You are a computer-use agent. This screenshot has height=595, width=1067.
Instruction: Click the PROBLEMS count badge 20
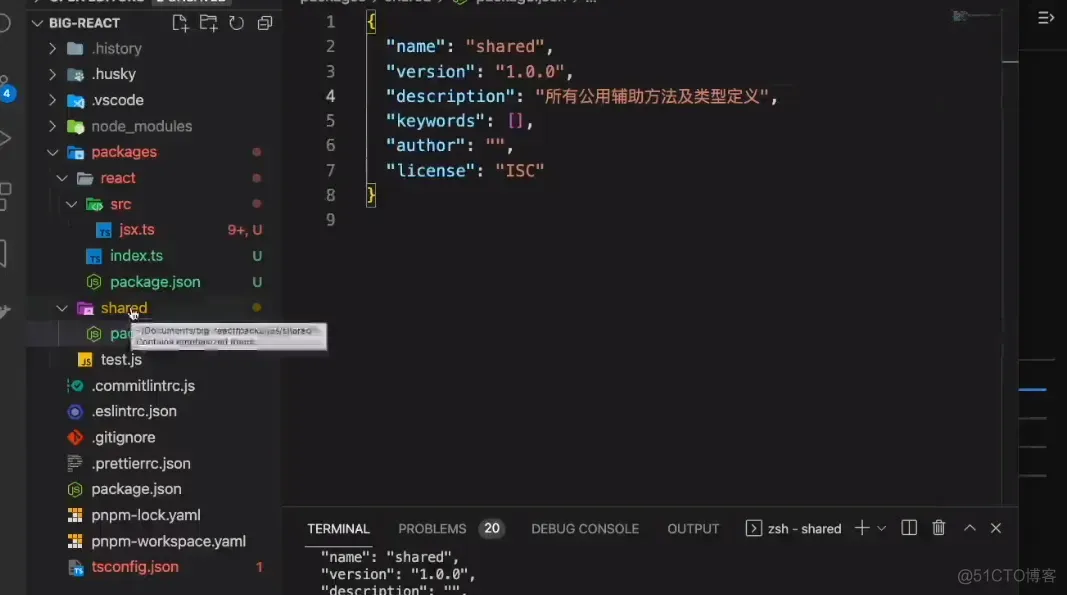click(x=491, y=529)
